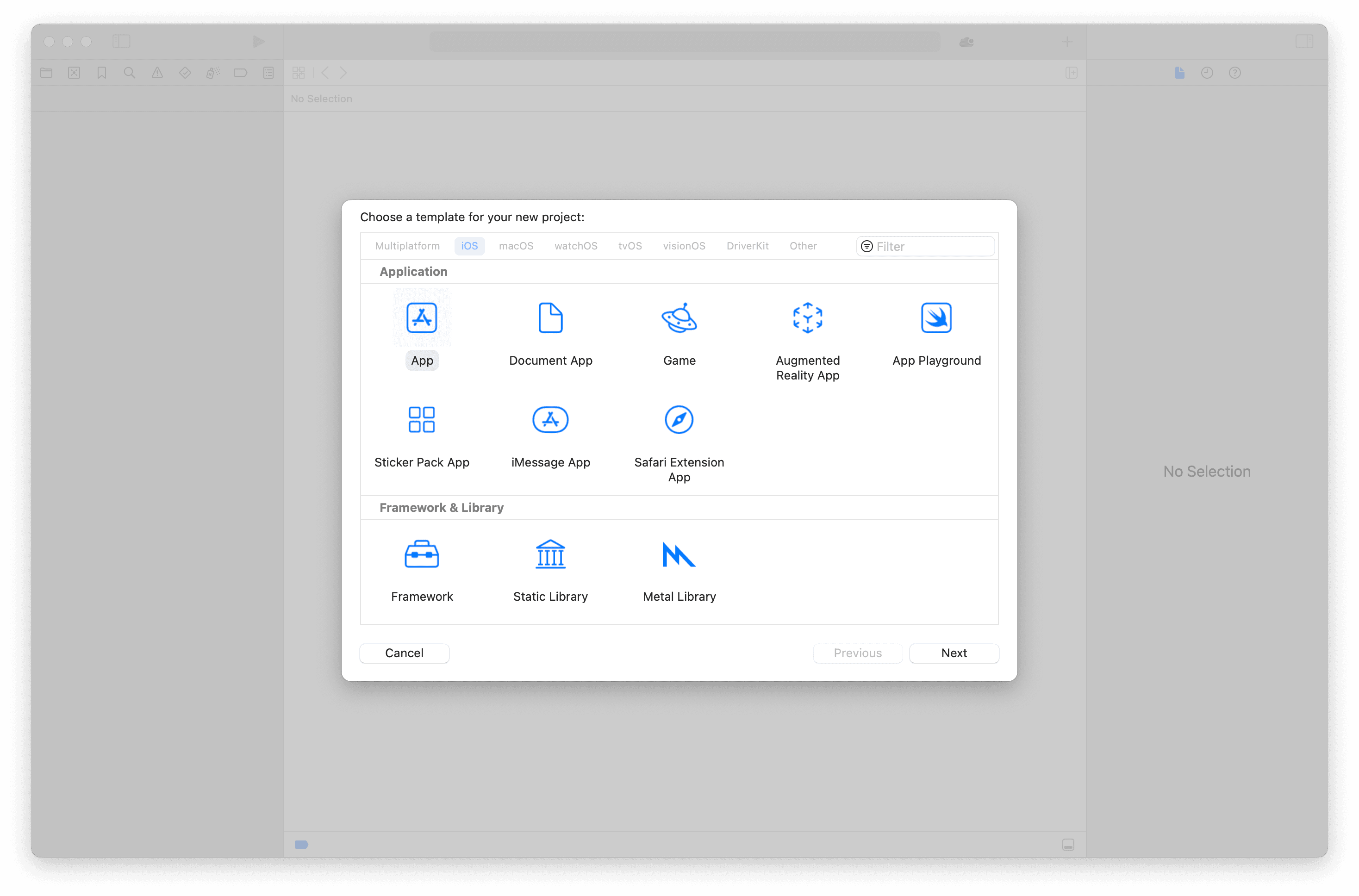Toggle the inspector panel button

coord(1303,41)
